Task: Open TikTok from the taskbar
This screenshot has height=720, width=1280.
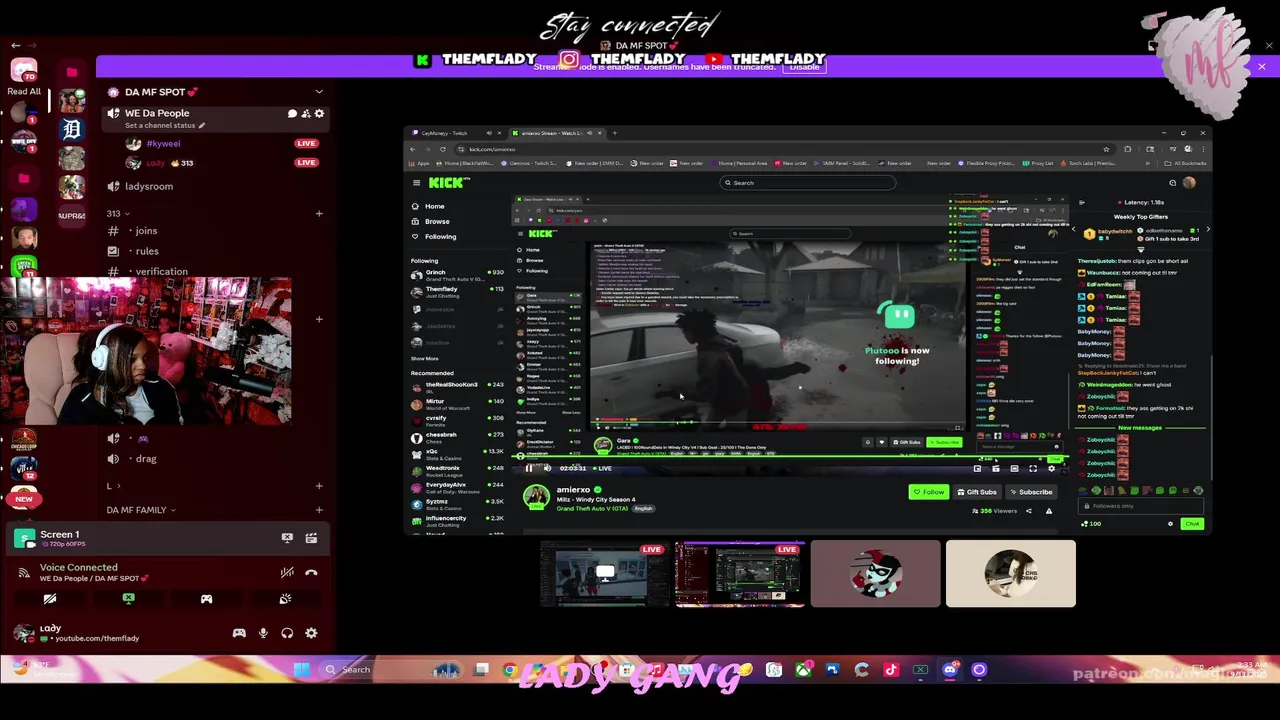Action: point(891,670)
